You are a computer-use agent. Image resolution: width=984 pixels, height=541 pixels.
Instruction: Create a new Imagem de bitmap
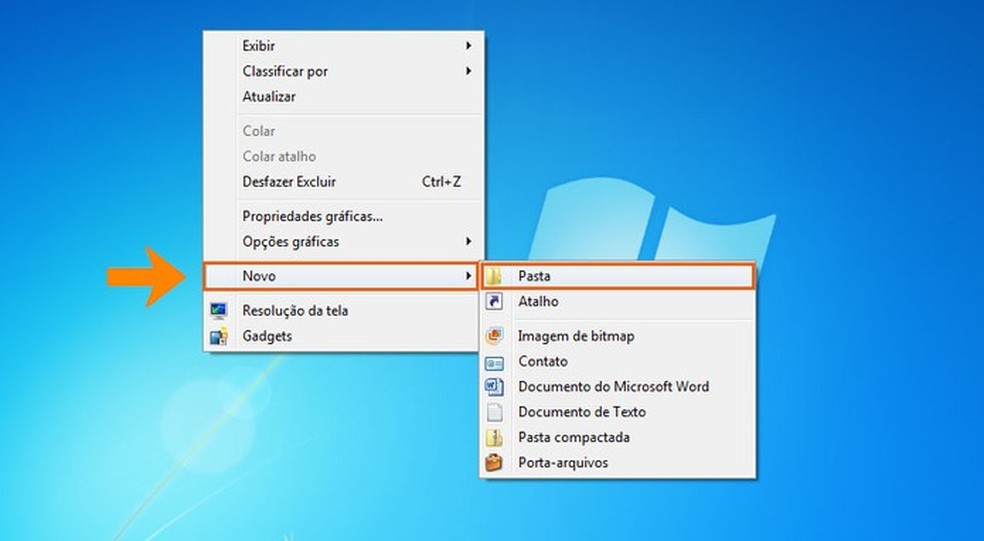(x=618, y=336)
